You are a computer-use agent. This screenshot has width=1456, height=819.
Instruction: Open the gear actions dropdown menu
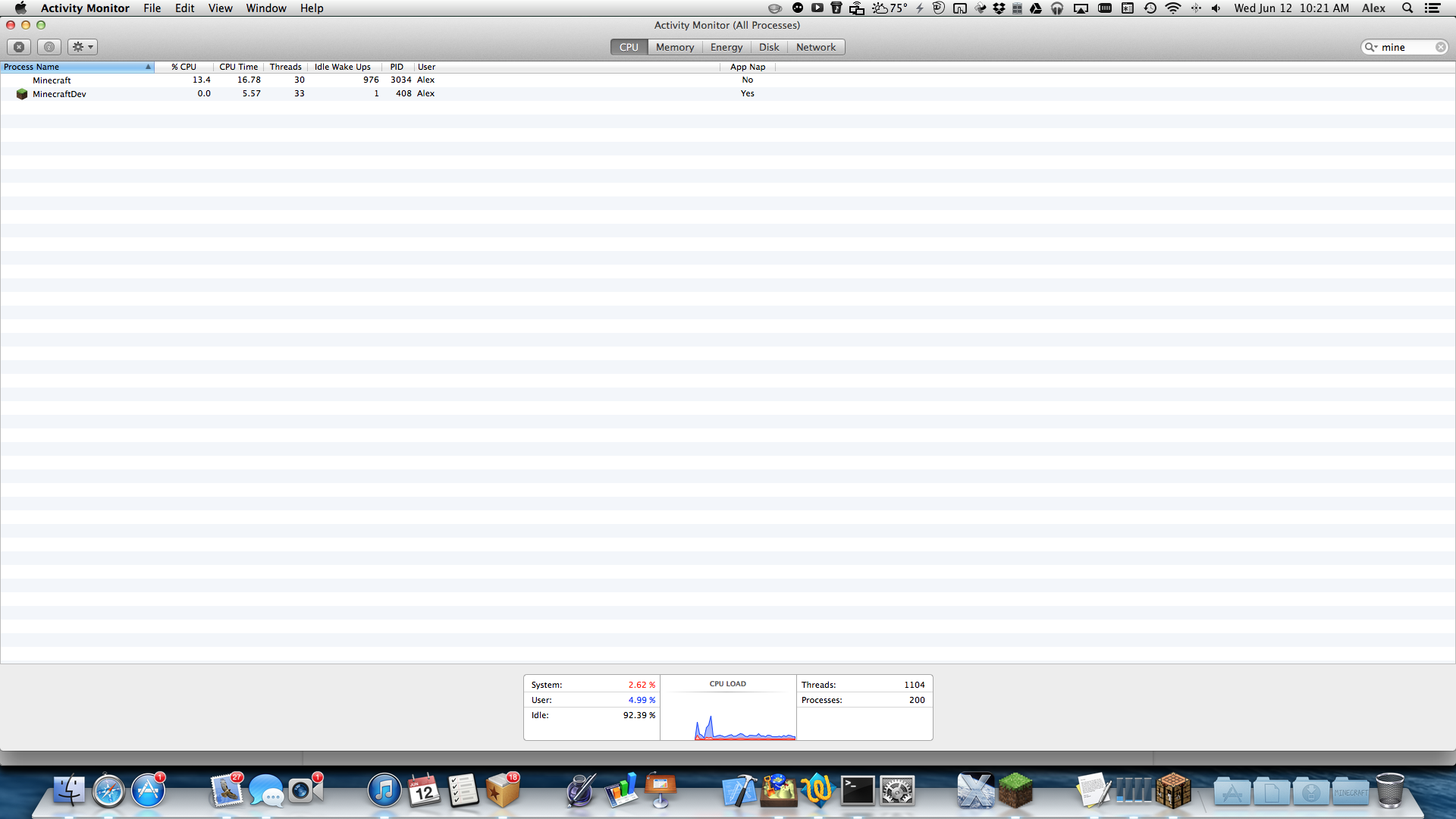pyautogui.click(x=82, y=47)
